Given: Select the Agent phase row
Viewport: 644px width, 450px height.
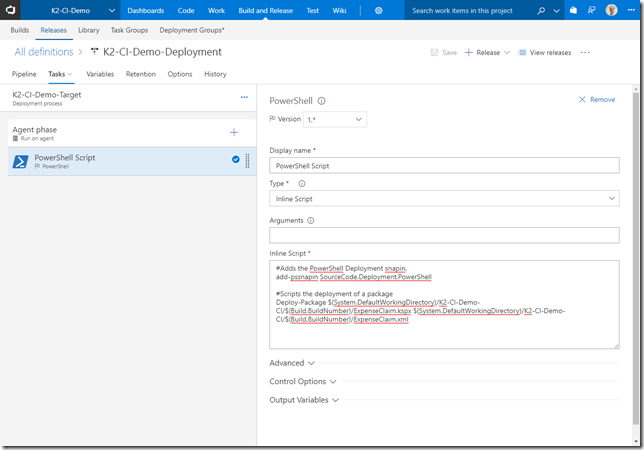Looking at the screenshot, I should click(132, 133).
